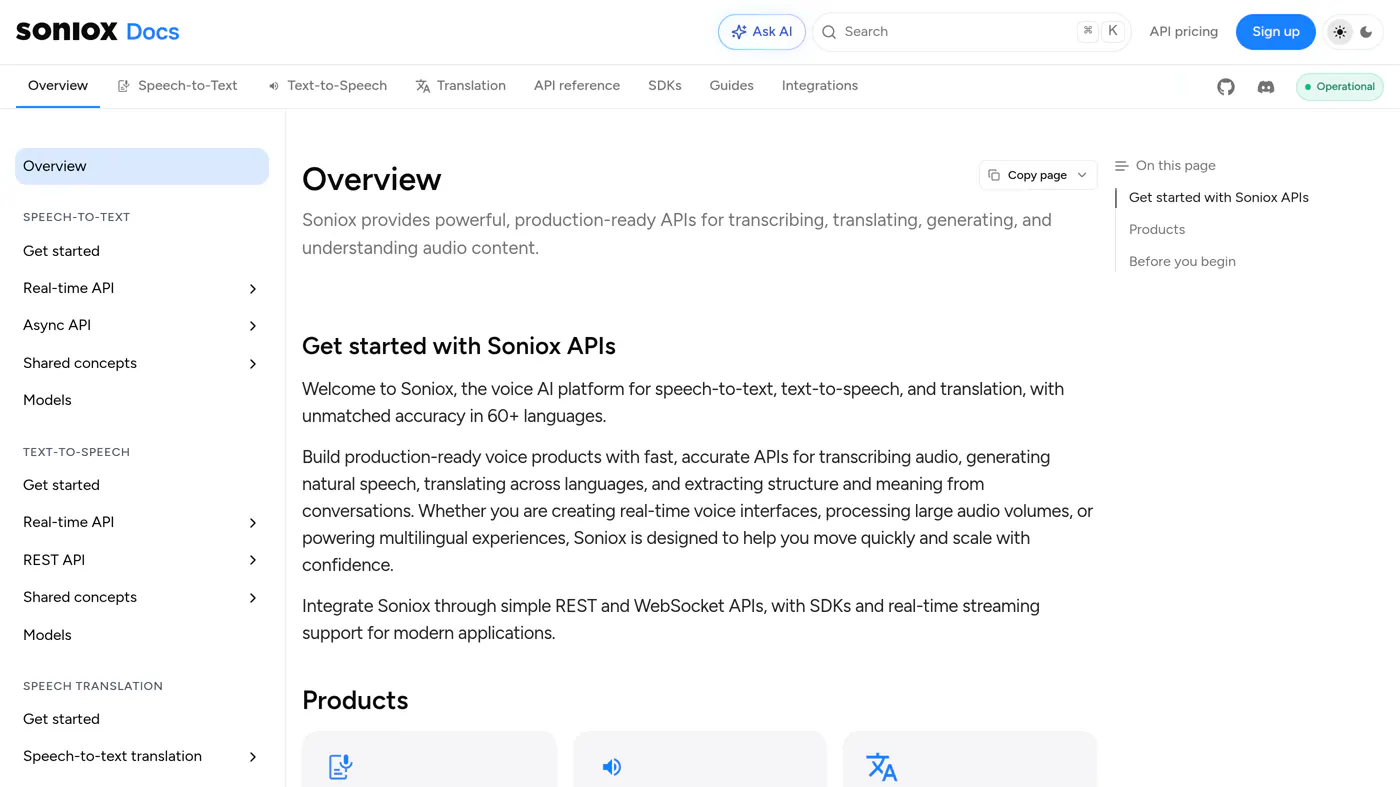Open Get started under Text-to-Speech section
Screen dimensions: 1400x787
click(x=142, y=485)
